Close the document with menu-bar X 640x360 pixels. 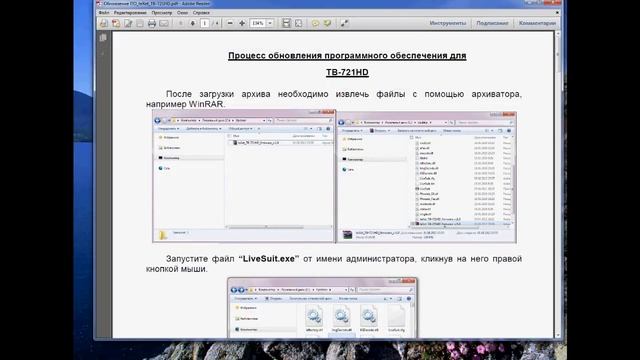[x=558, y=13]
